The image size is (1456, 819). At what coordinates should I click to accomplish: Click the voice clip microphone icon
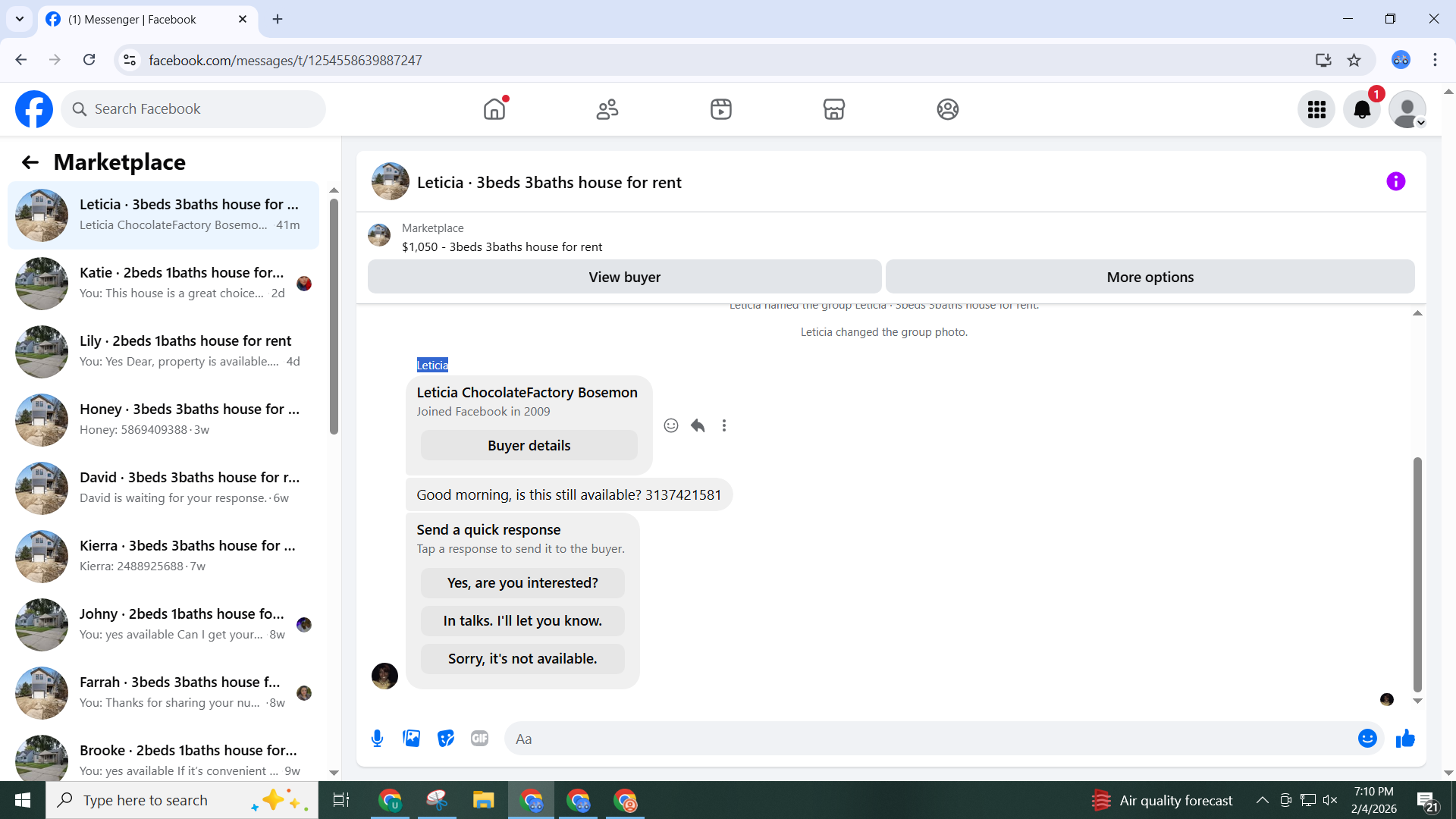[377, 739]
